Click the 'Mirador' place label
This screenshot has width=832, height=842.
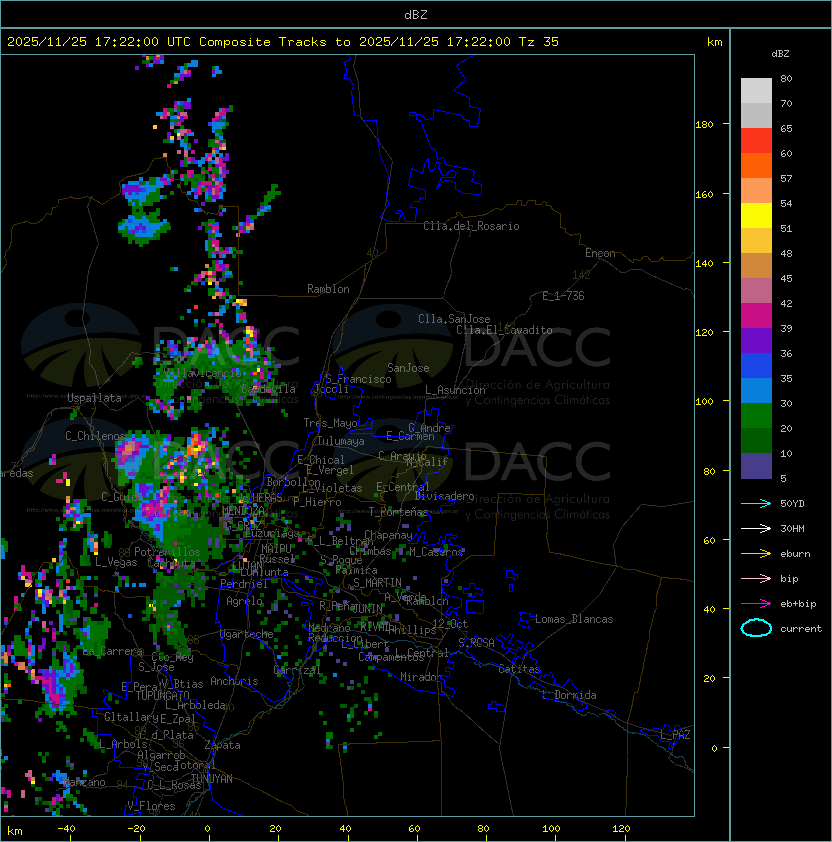tap(422, 677)
